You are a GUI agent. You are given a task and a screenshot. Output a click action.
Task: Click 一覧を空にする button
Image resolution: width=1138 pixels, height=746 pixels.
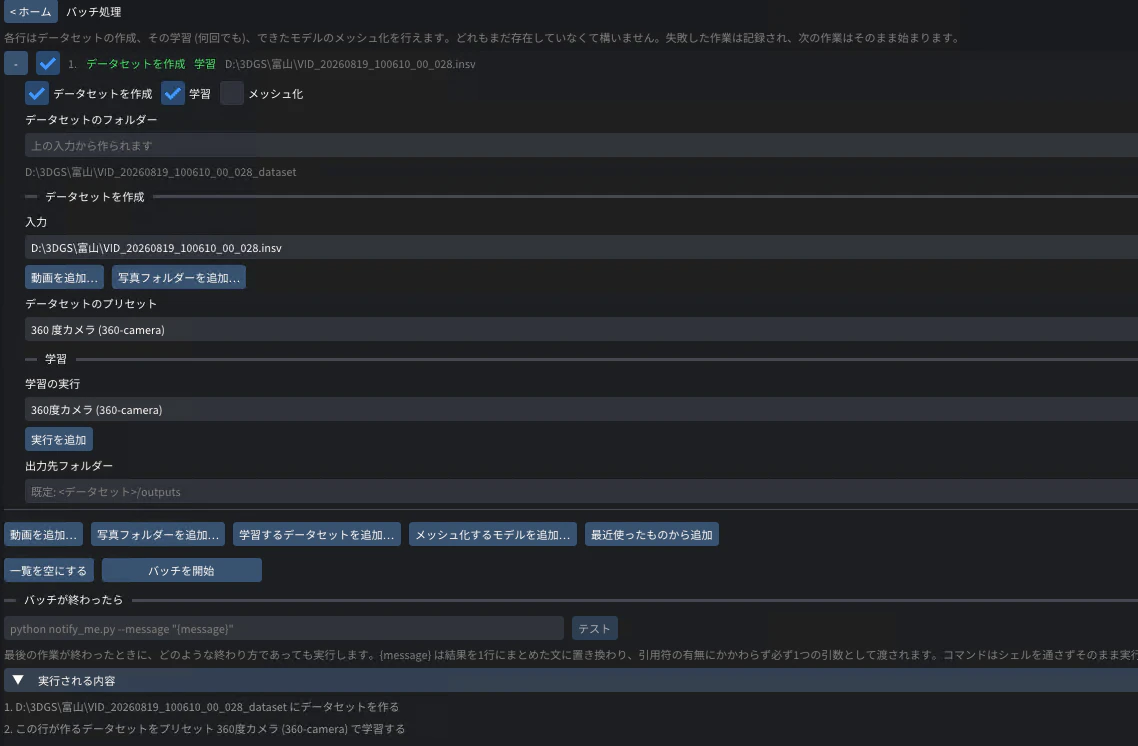click(x=49, y=570)
